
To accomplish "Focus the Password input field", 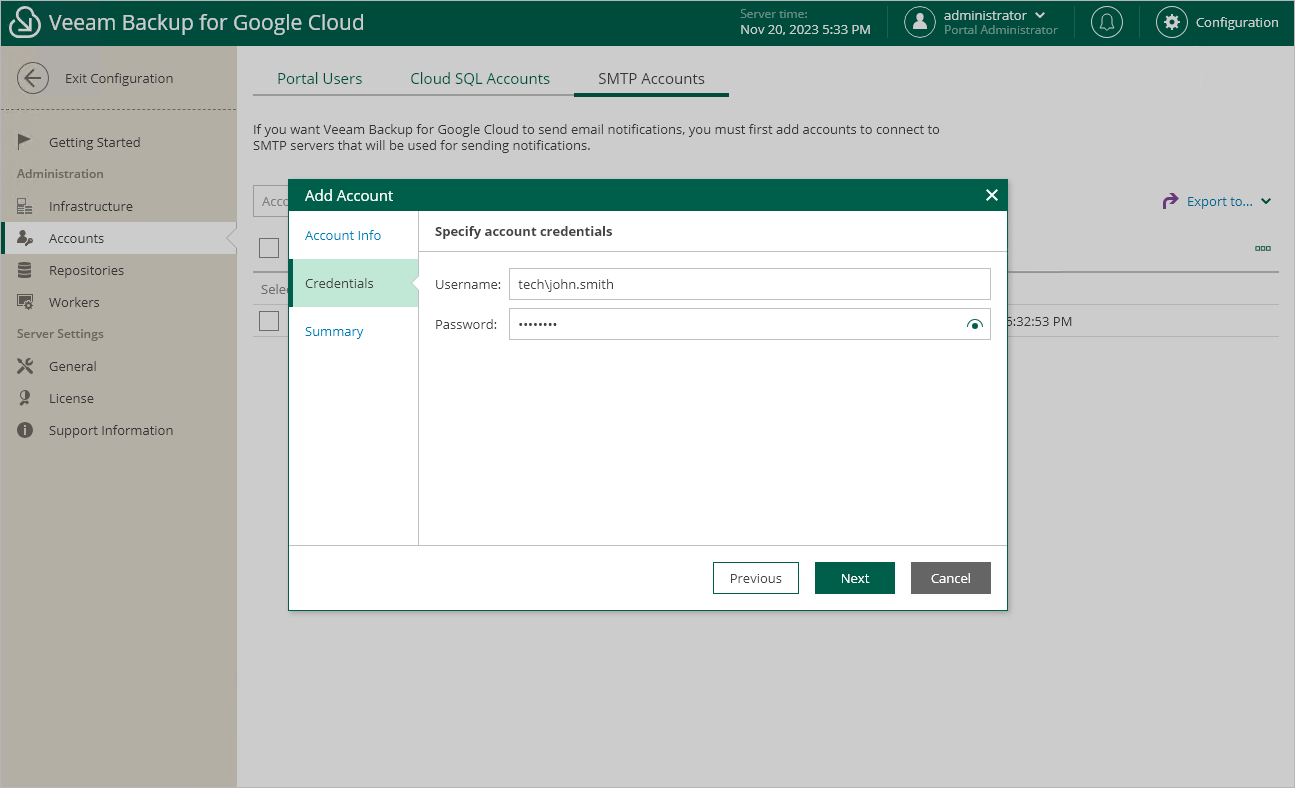I will pyautogui.click(x=750, y=324).
